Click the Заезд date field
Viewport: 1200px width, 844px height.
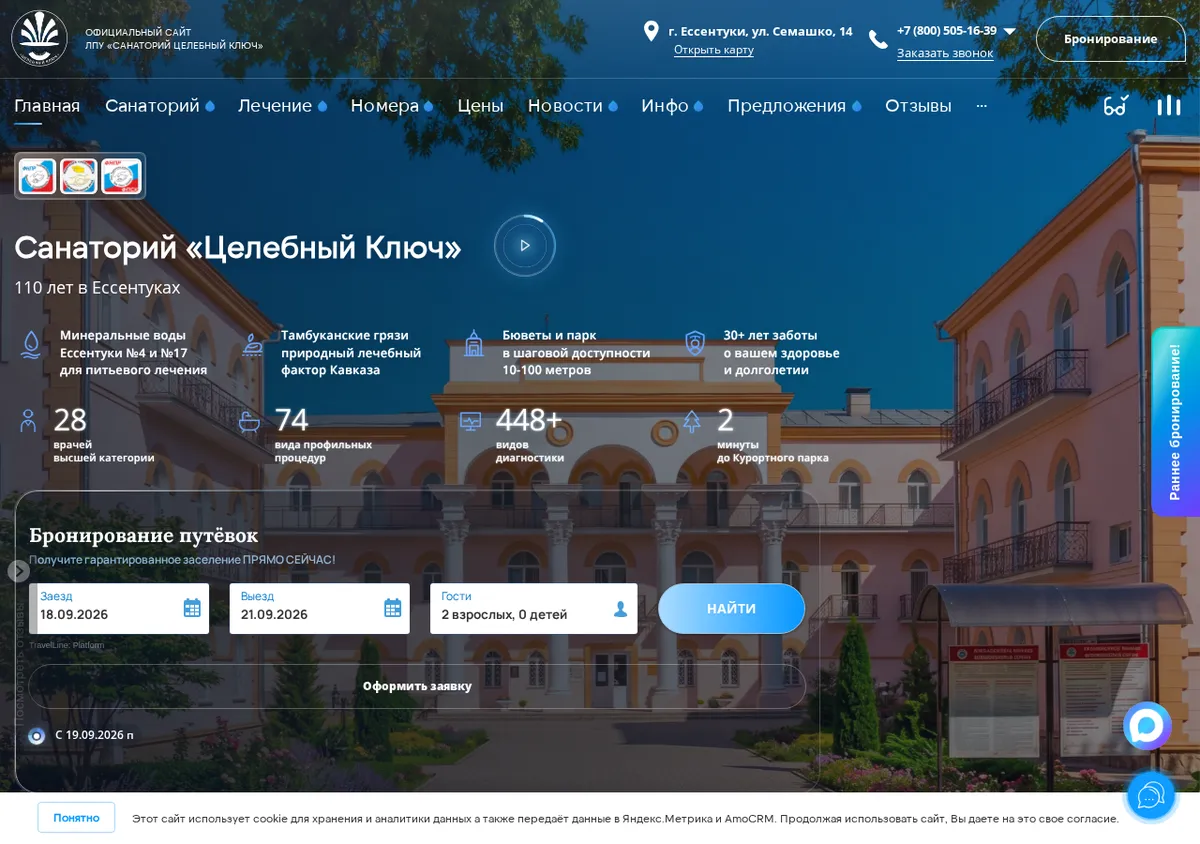[119, 608]
